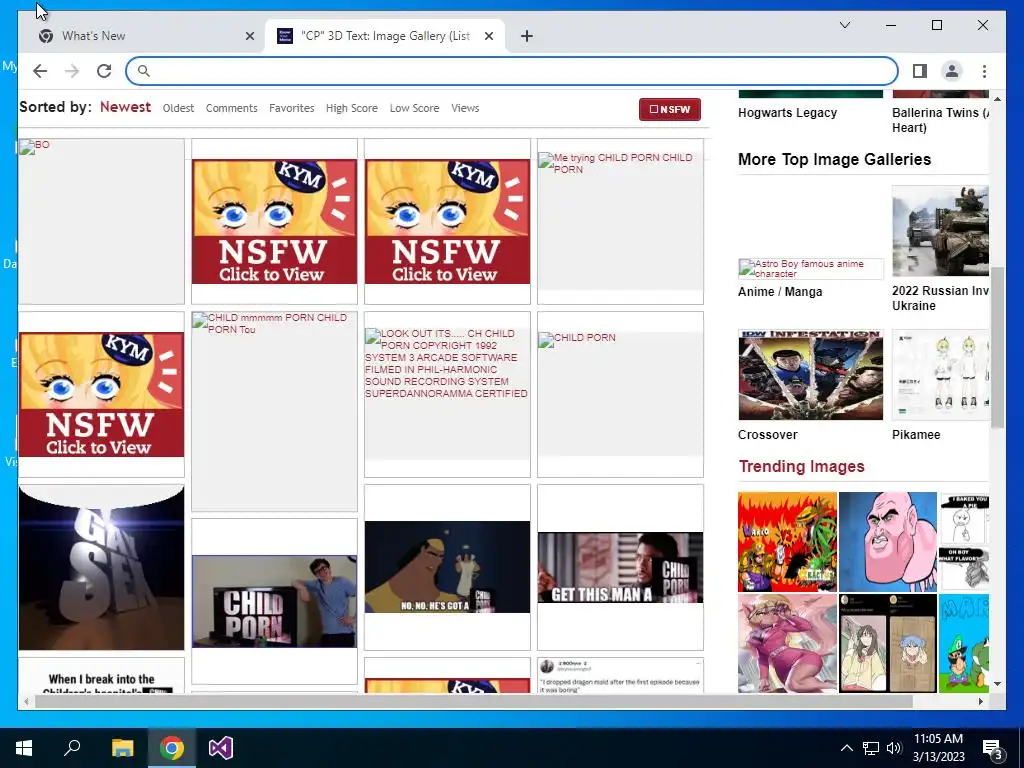
Task: Click the Crossover gallery label
Action: [x=767, y=435]
